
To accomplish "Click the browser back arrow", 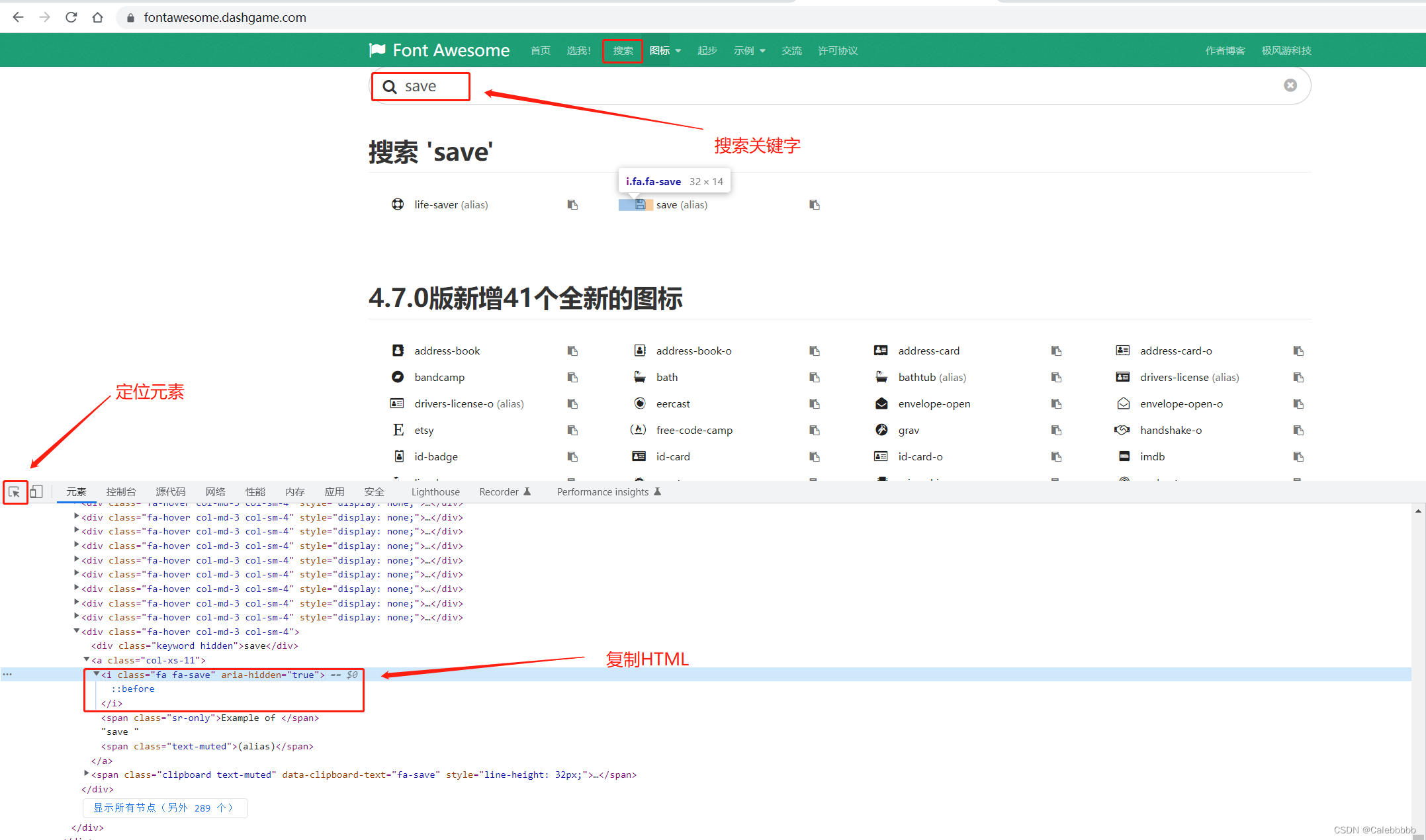I will tap(19, 18).
